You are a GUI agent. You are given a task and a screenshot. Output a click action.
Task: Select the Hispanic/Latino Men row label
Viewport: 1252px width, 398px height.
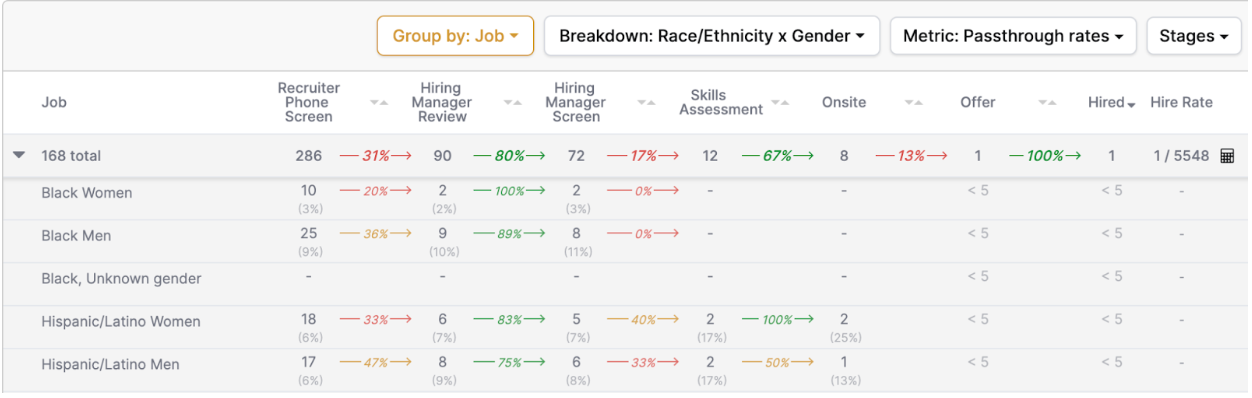click(x=110, y=365)
